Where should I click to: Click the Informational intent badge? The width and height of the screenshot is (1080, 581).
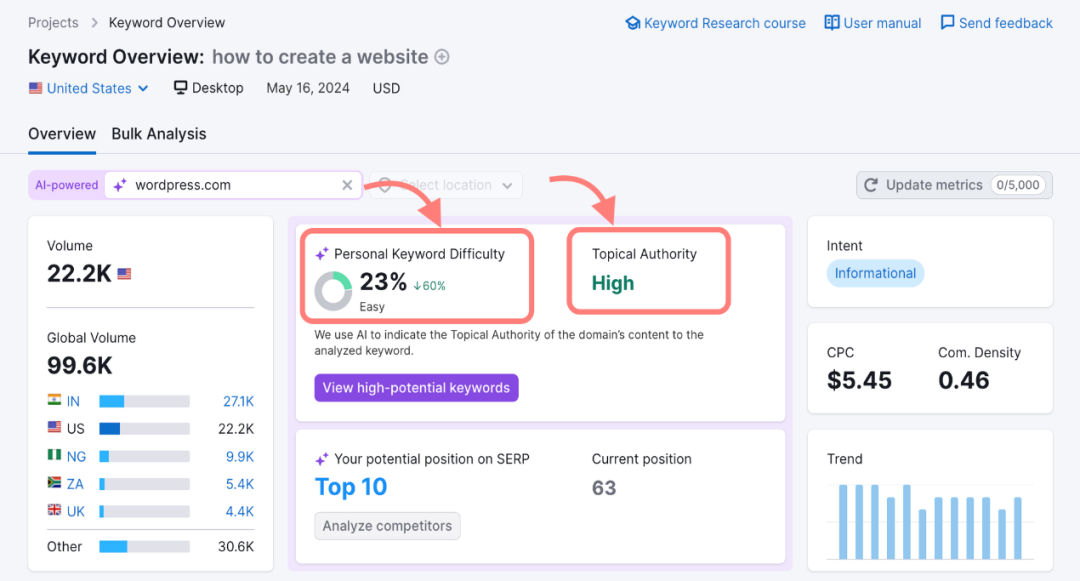[x=875, y=273]
